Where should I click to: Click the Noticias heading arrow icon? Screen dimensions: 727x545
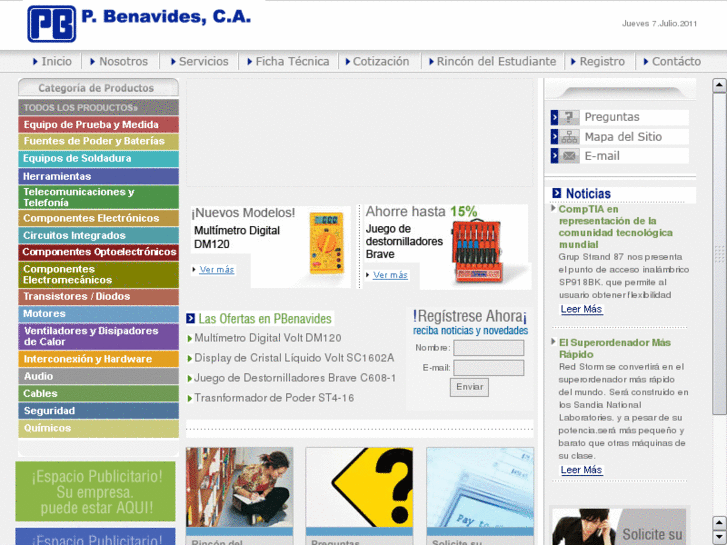[x=556, y=193]
